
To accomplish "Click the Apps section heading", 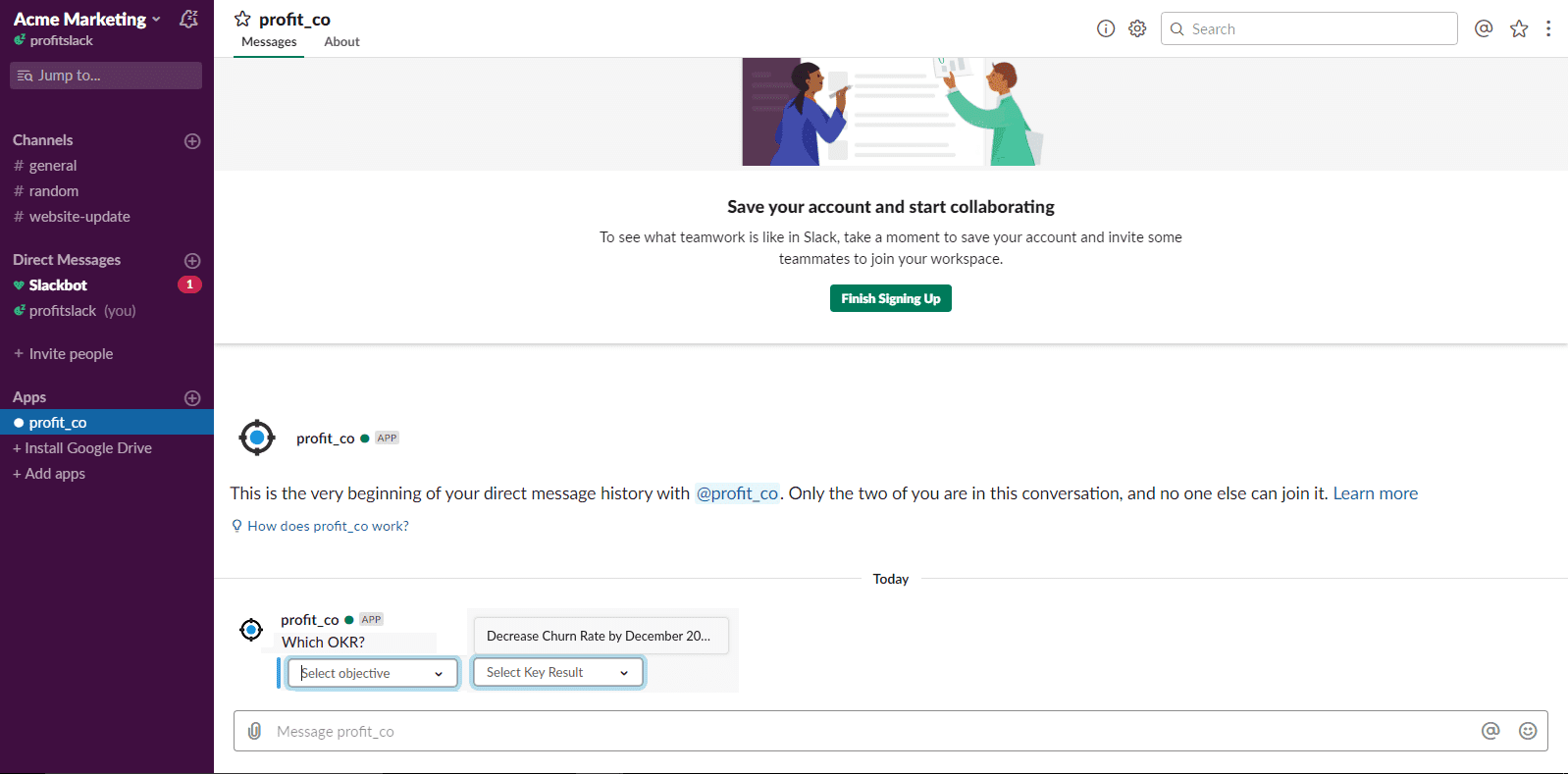I will [x=29, y=397].
